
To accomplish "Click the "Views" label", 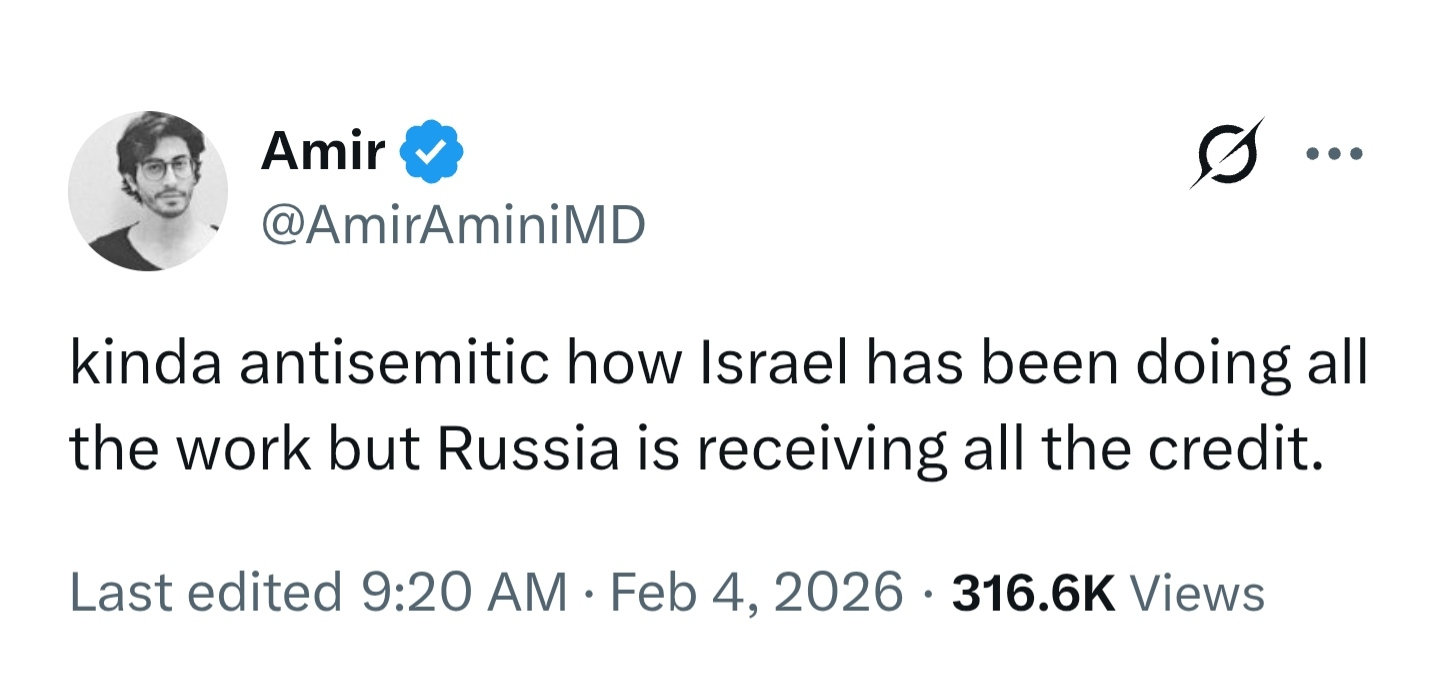I will (1196, 593).
